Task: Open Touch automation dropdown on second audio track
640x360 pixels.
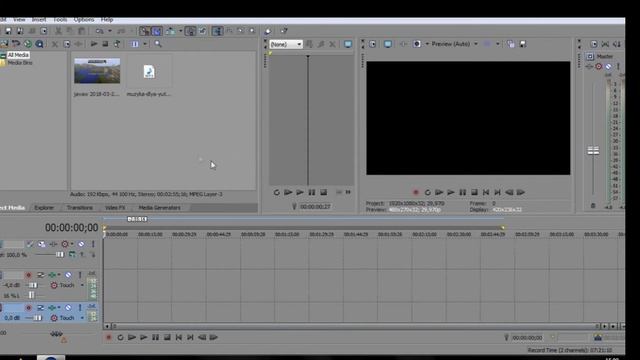Action: [82, 318]
